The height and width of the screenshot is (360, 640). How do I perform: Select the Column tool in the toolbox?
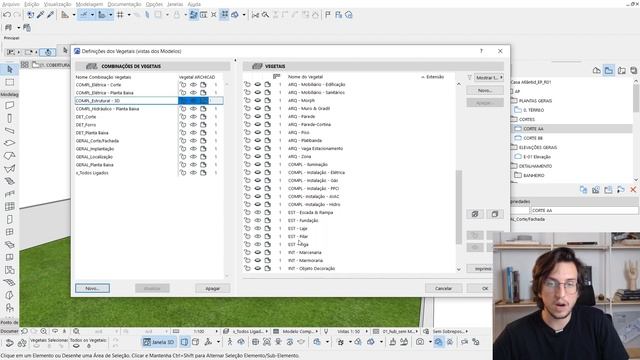[x=9, y=118]
